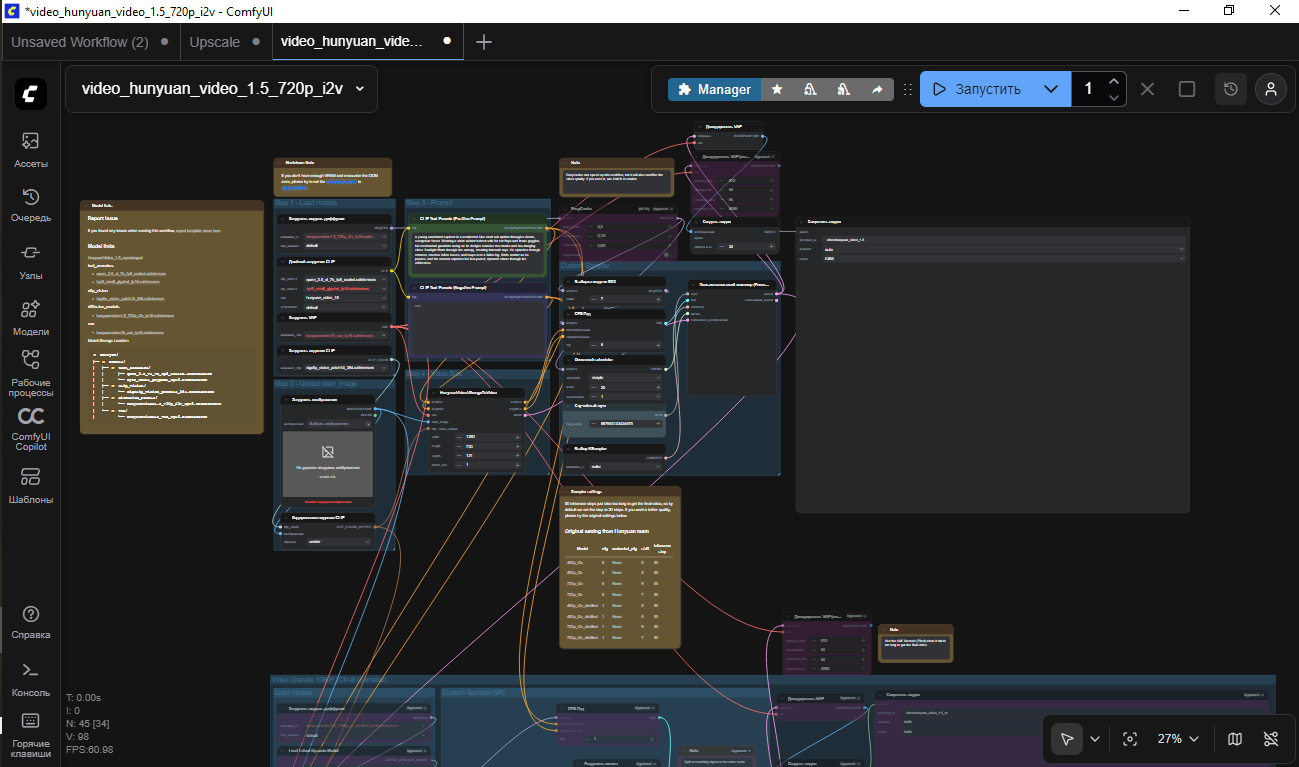Open the Ассеты sidebar panel

[30, 150]
